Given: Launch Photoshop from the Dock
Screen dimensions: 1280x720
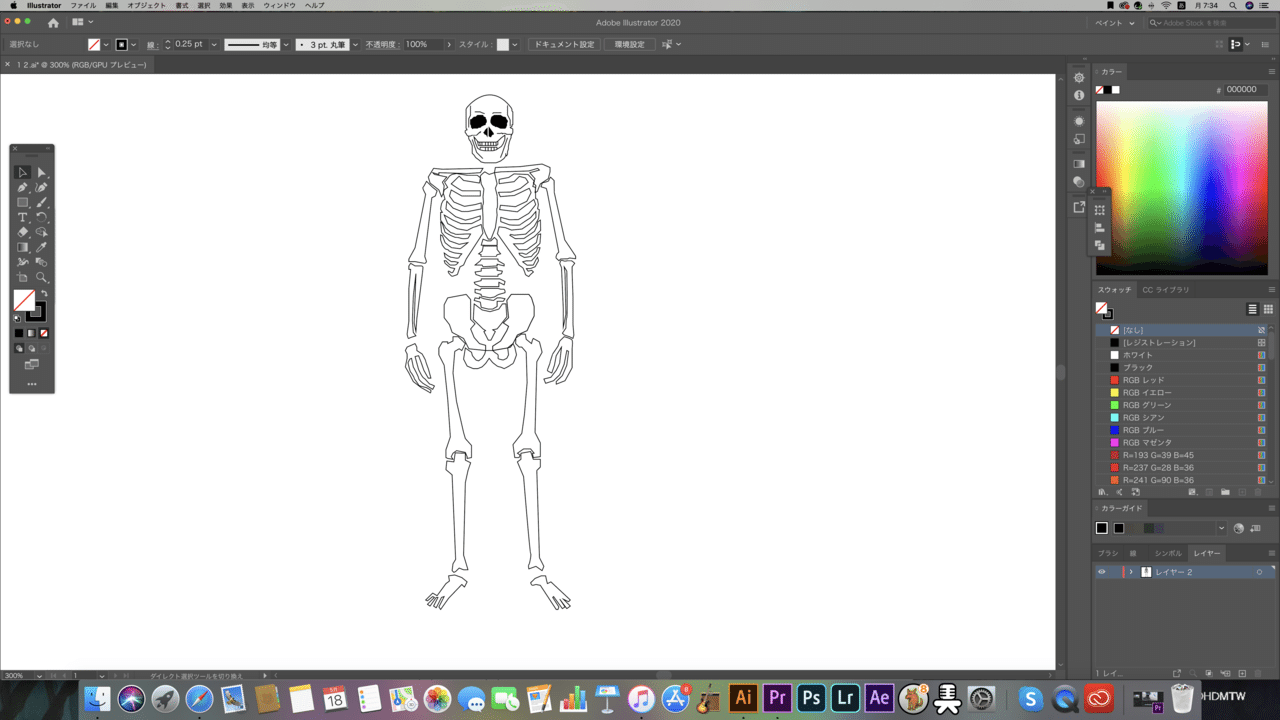Looking at the screenshot, I should (811, 697).
